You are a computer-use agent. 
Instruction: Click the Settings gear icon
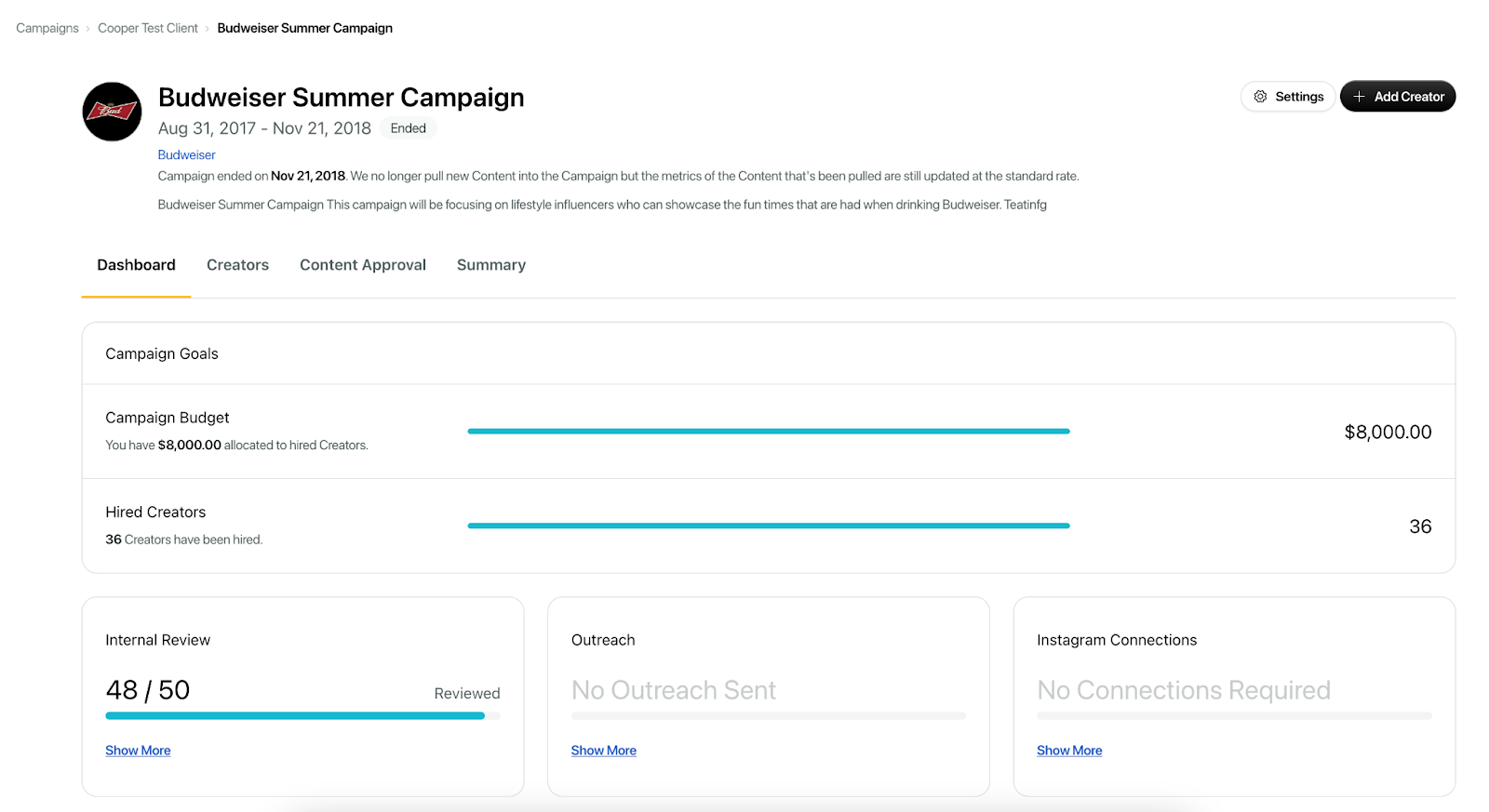[x=1260, y=97]
